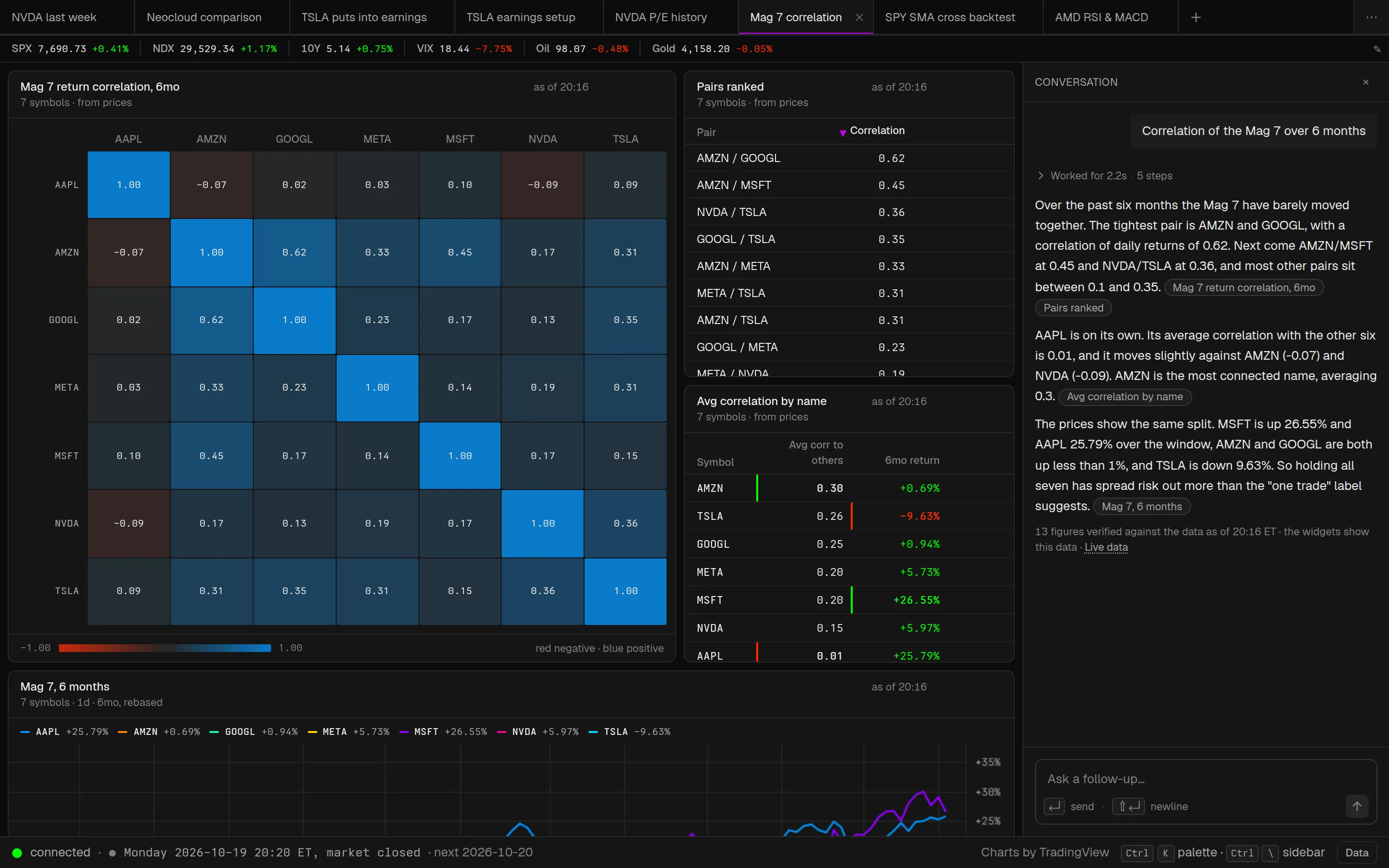
Task: Sort by the Correlation column header
Action: [872, 131]
